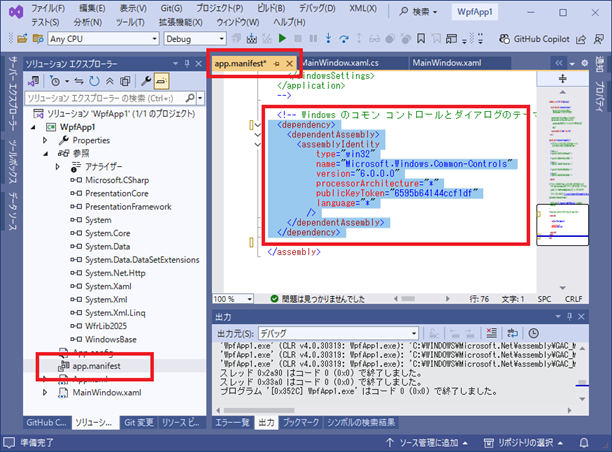
Task: Click リポジトリの選択 in status bar
Action: 523,443
